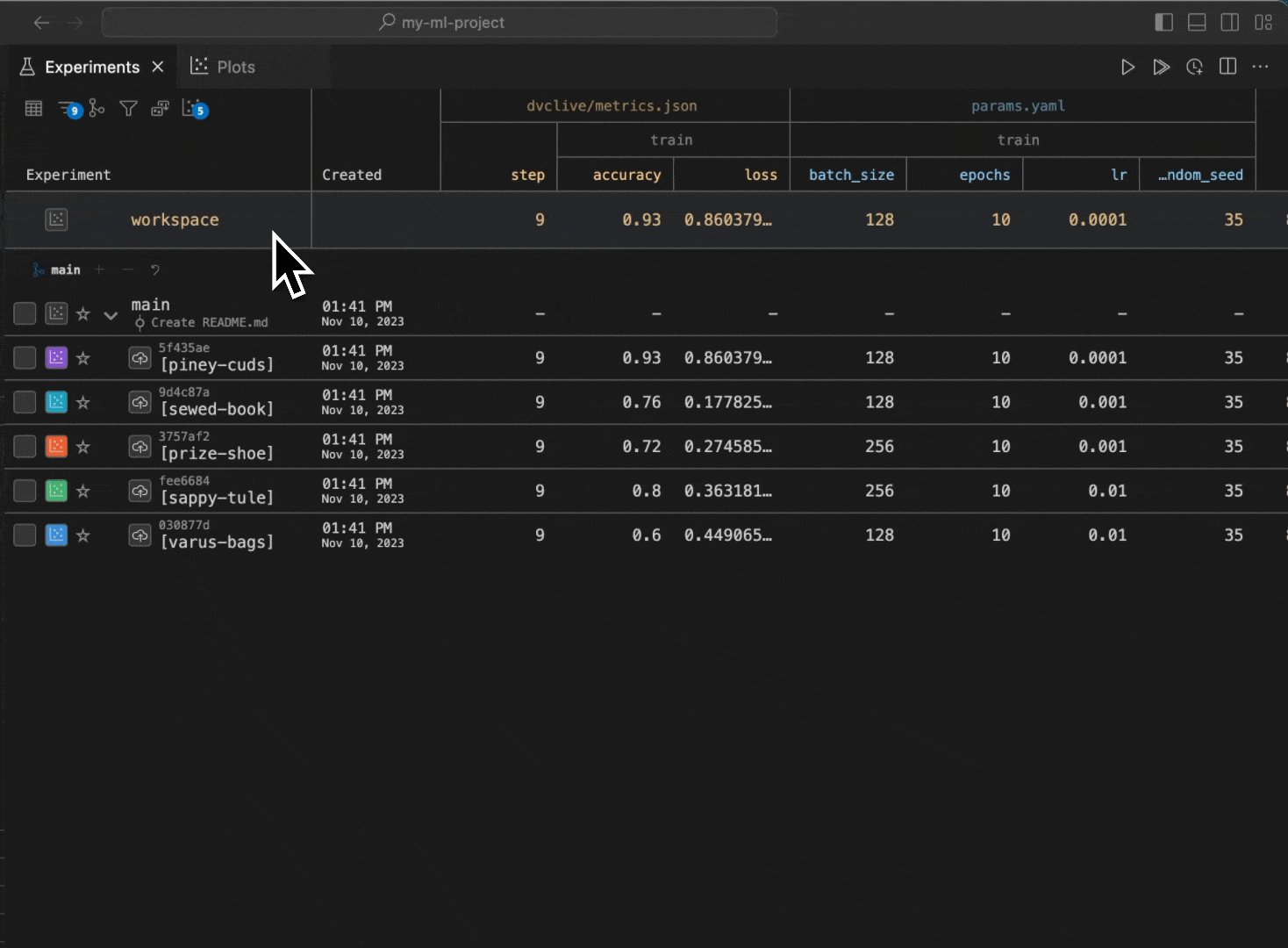Click the table columns grid icon
Image resolution: width=1288 pixels, height=948 pixels.
33,108
